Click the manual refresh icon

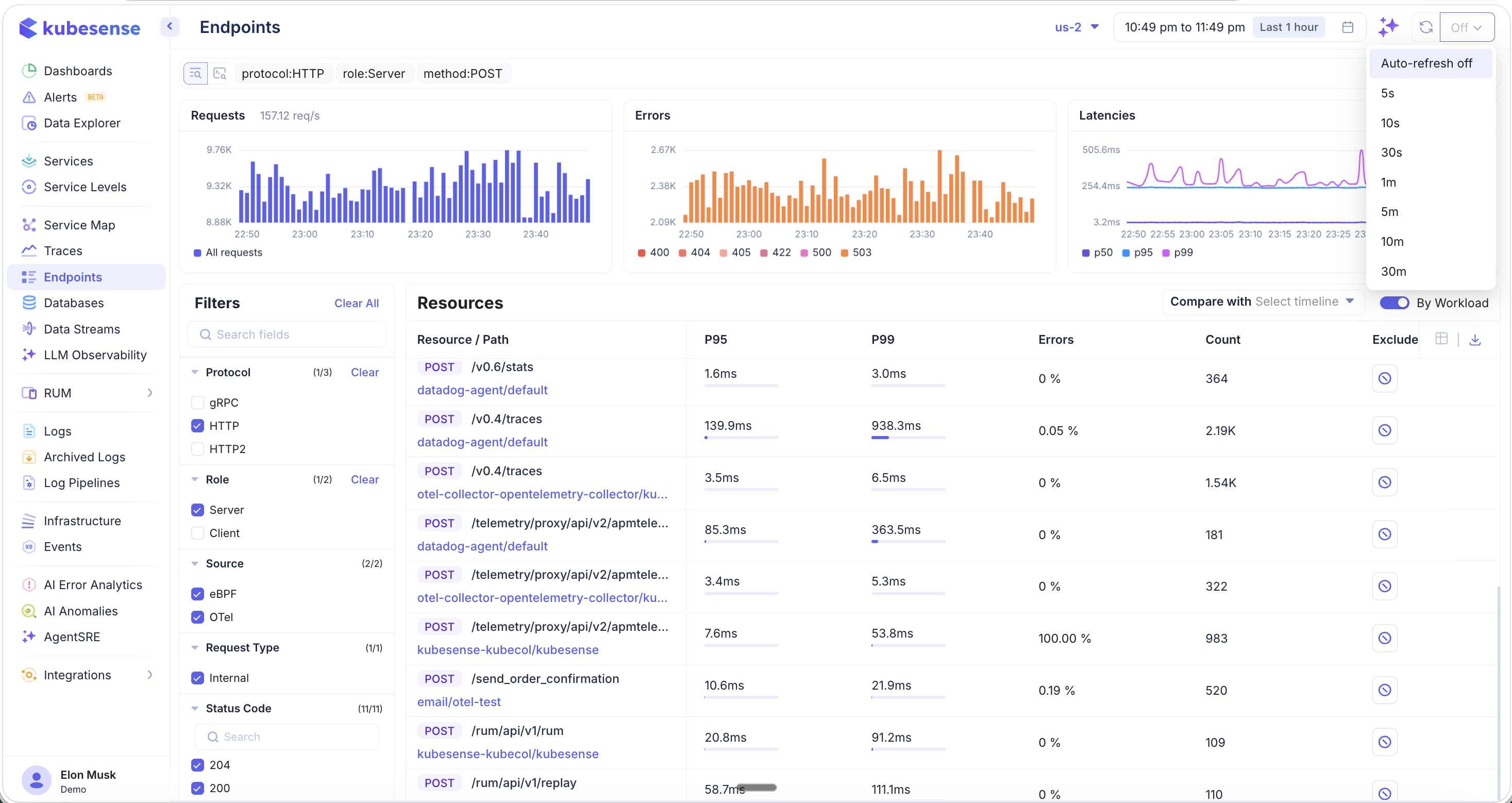pos(1426,27)
